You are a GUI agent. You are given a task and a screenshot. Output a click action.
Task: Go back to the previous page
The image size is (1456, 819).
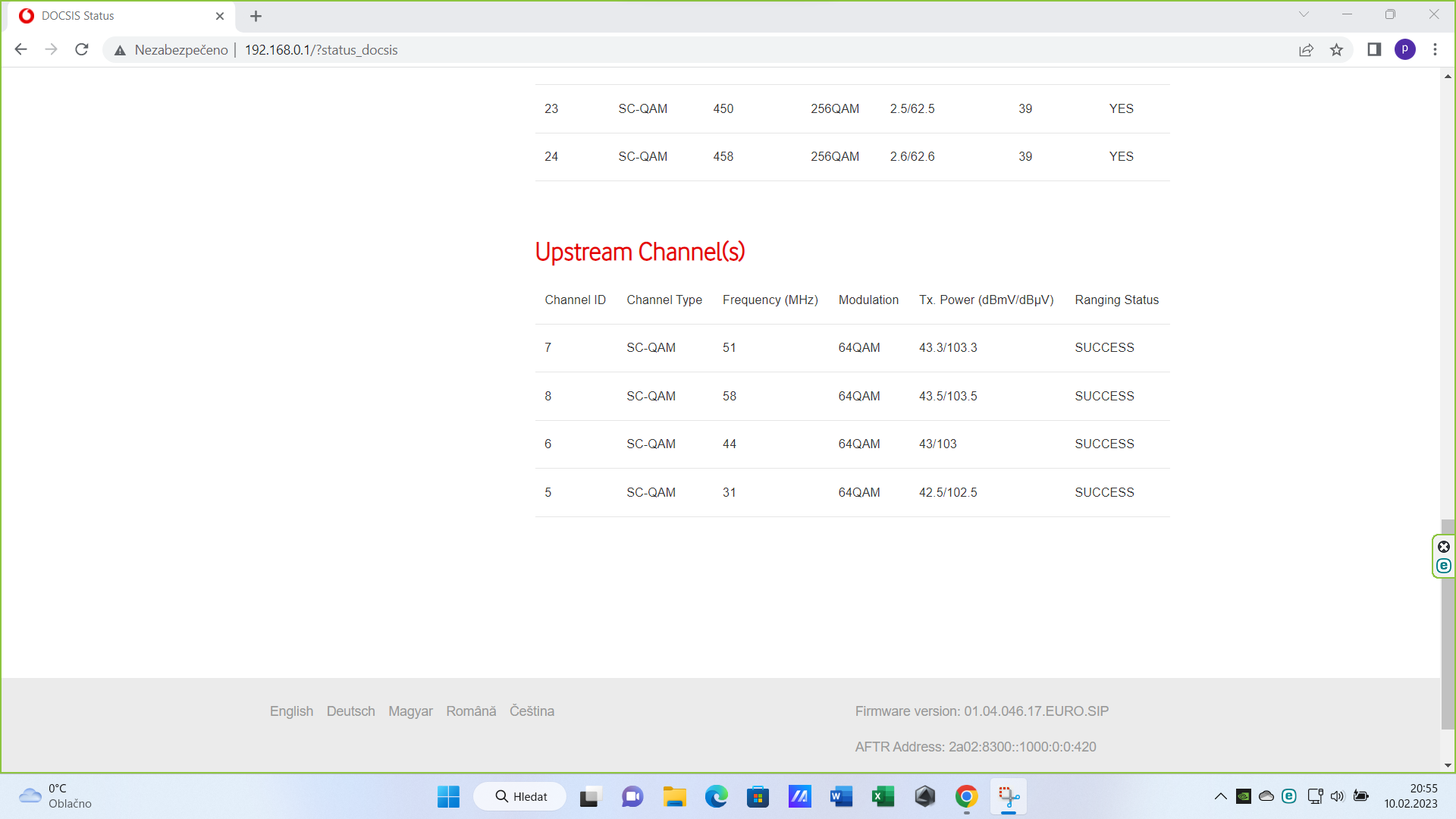pyautogui.click(x=20, y=49)
